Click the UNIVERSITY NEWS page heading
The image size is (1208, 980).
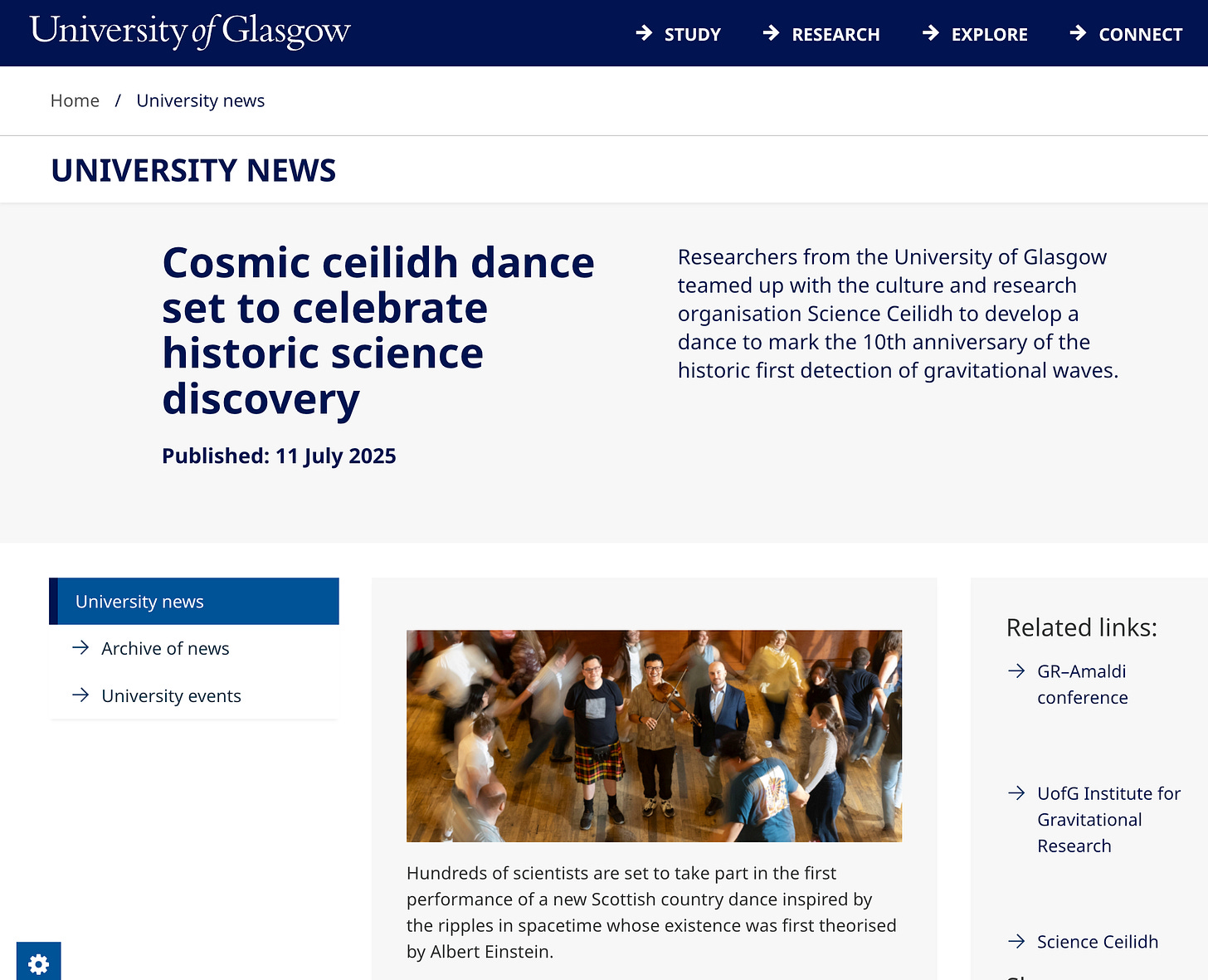tap(193, 170)
